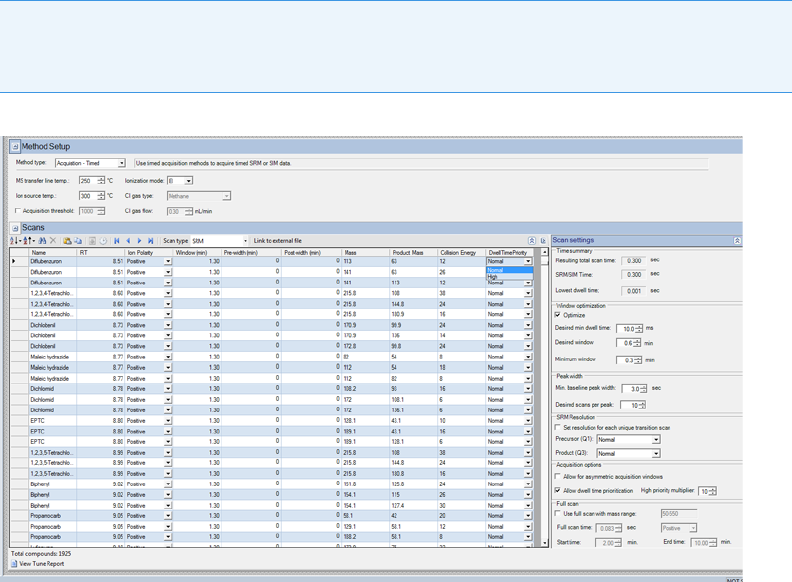Choose Normal in the dwell time priority list
Viewport: 792px width, 582px height.
click(497, 270)
